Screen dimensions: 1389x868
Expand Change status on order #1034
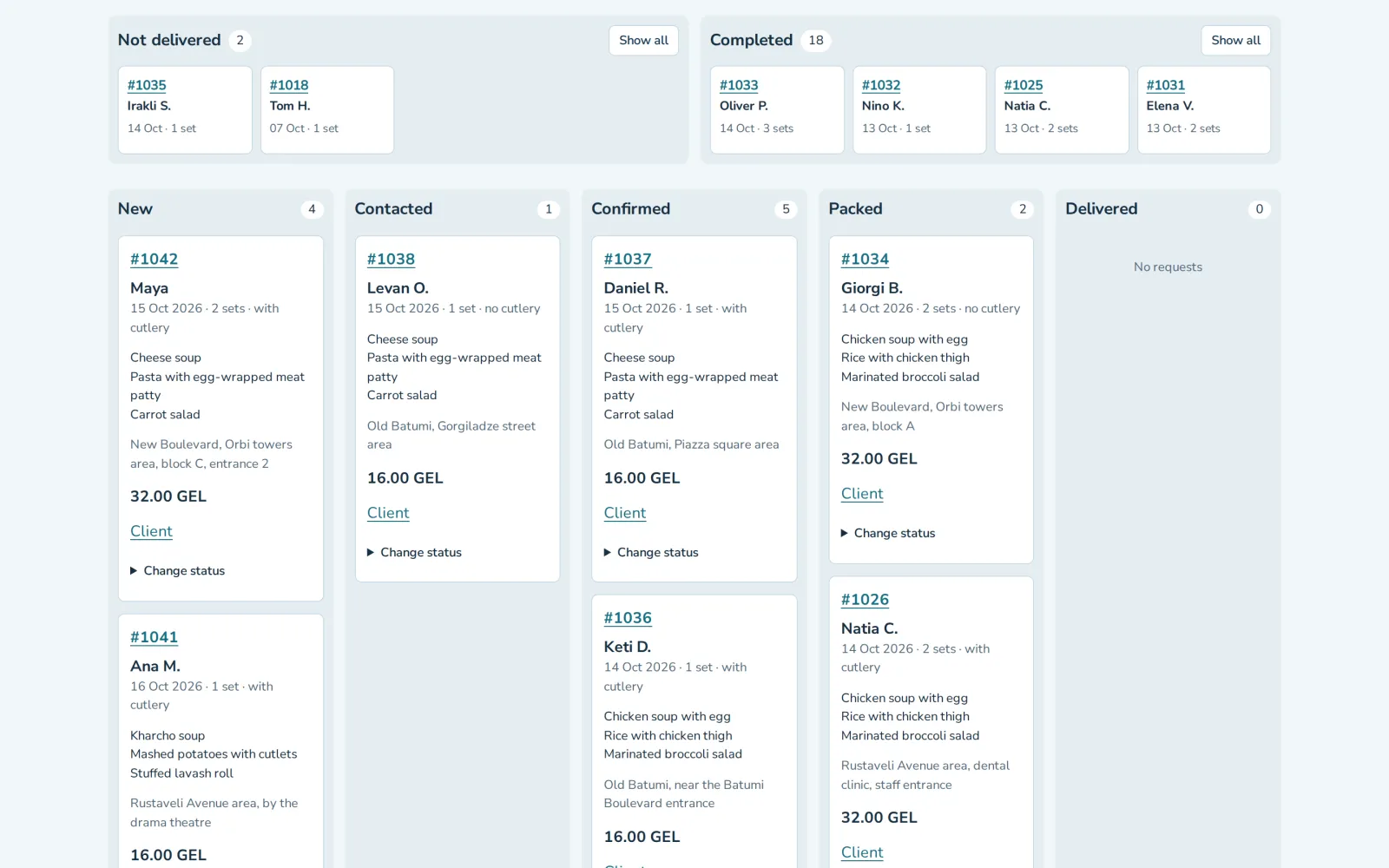click(x=889, y=533)
